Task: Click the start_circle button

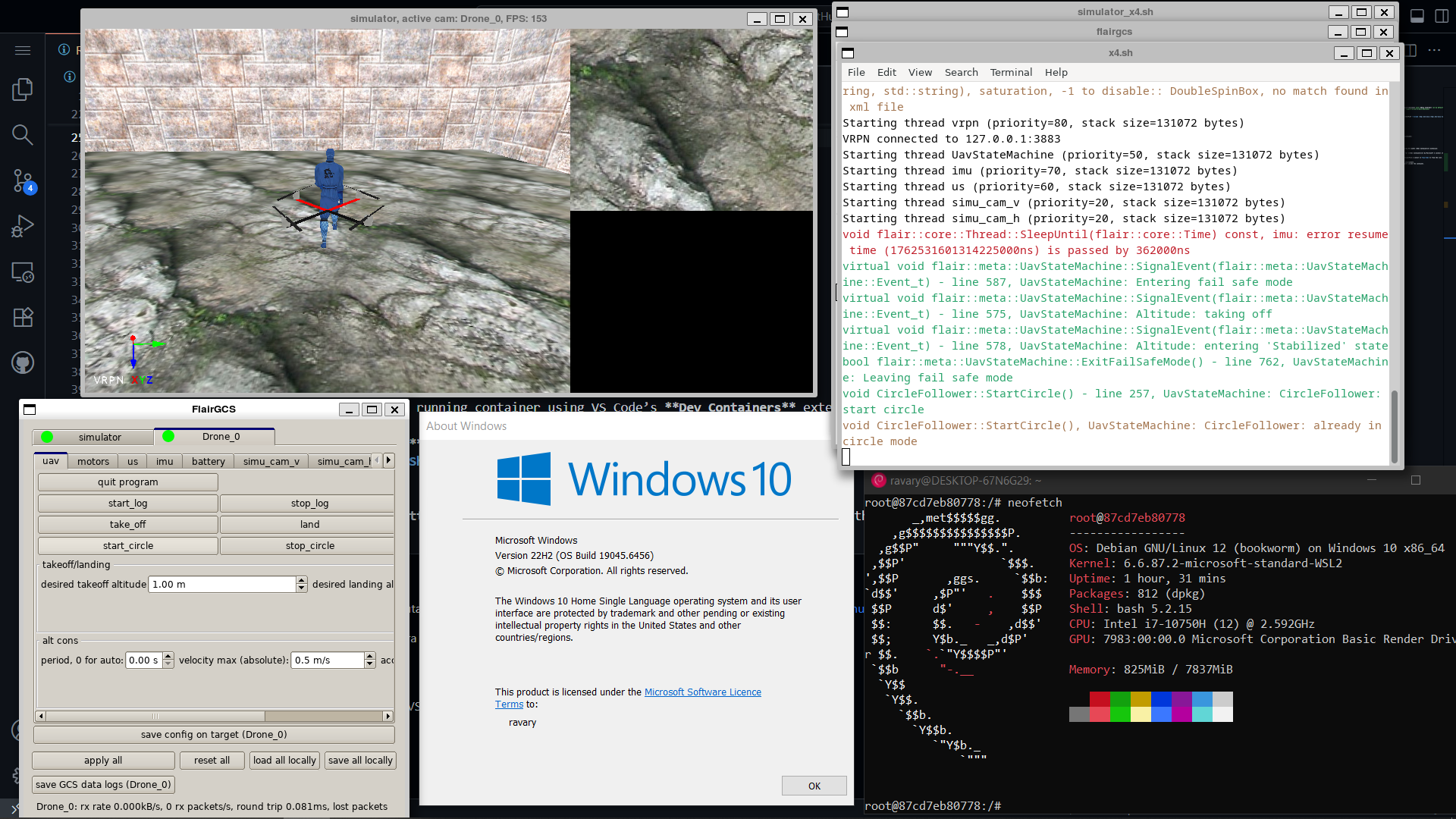Action: [128, 546]
